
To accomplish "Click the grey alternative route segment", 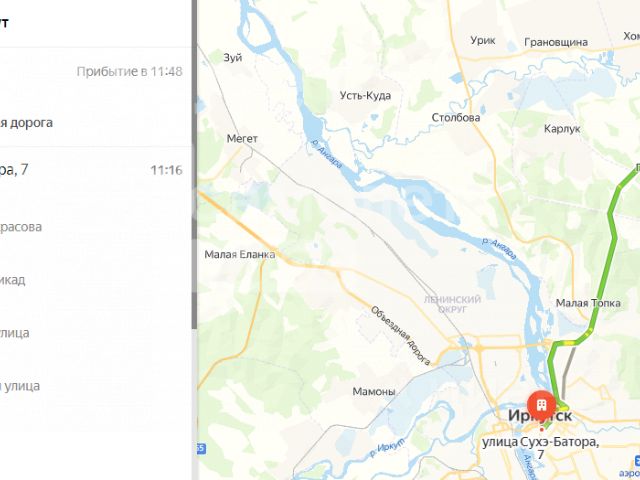I will (567, 371).
